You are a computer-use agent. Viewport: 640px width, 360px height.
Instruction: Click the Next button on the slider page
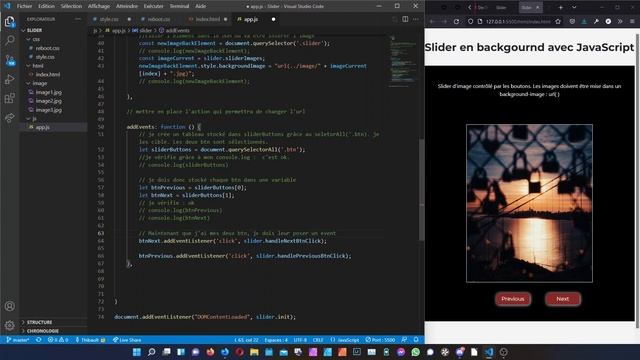pos(562,299)
